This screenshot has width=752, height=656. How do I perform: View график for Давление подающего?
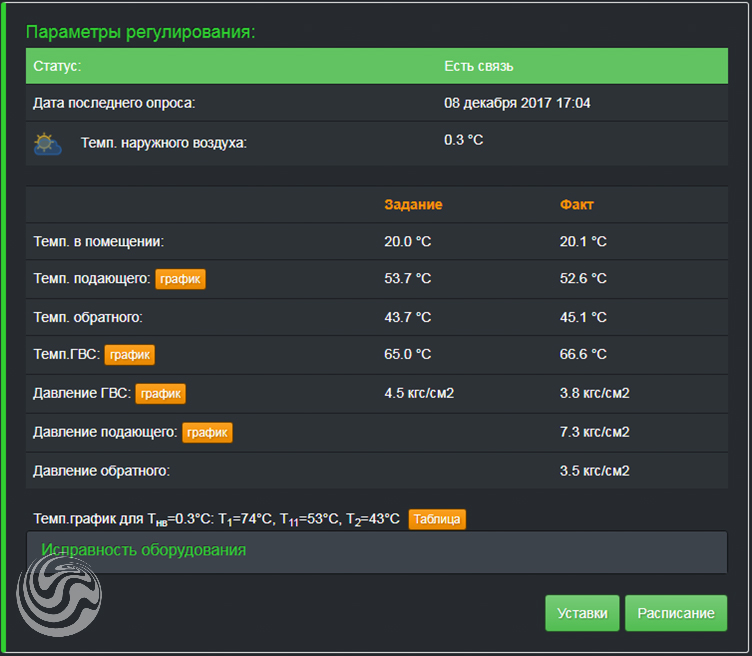tap(207, 432)
